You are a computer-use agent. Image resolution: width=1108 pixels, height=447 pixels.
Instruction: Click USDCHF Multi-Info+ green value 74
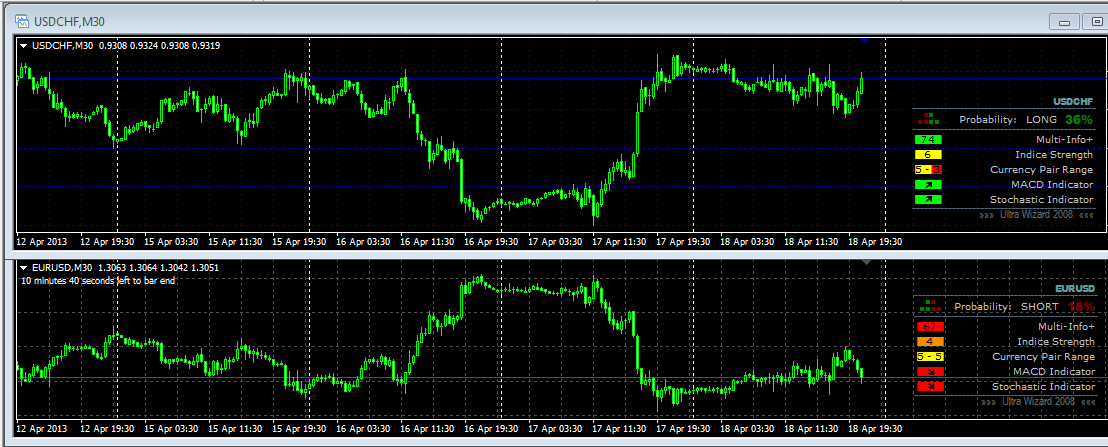point(928,140)
